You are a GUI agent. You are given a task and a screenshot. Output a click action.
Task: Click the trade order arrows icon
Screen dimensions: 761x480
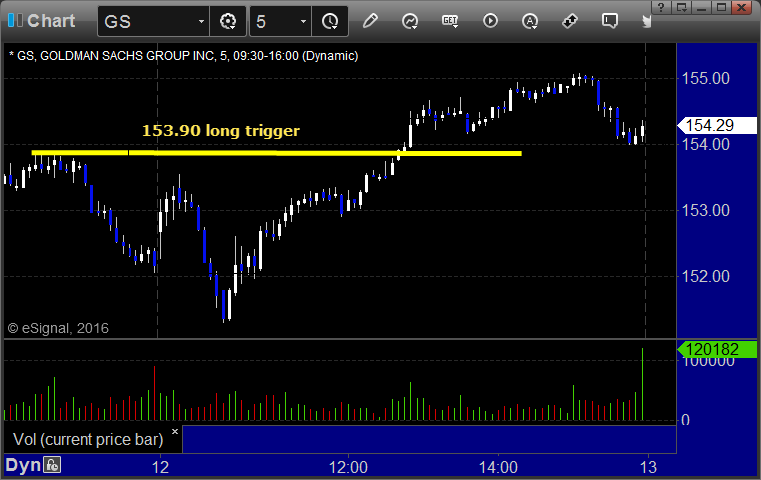pos(570,21)
